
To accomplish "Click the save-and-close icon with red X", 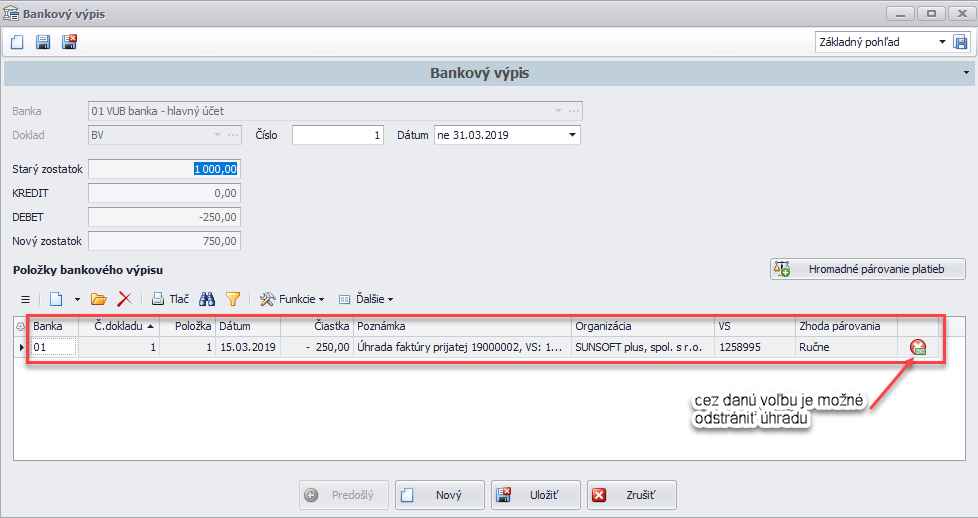I will [69, 42].
